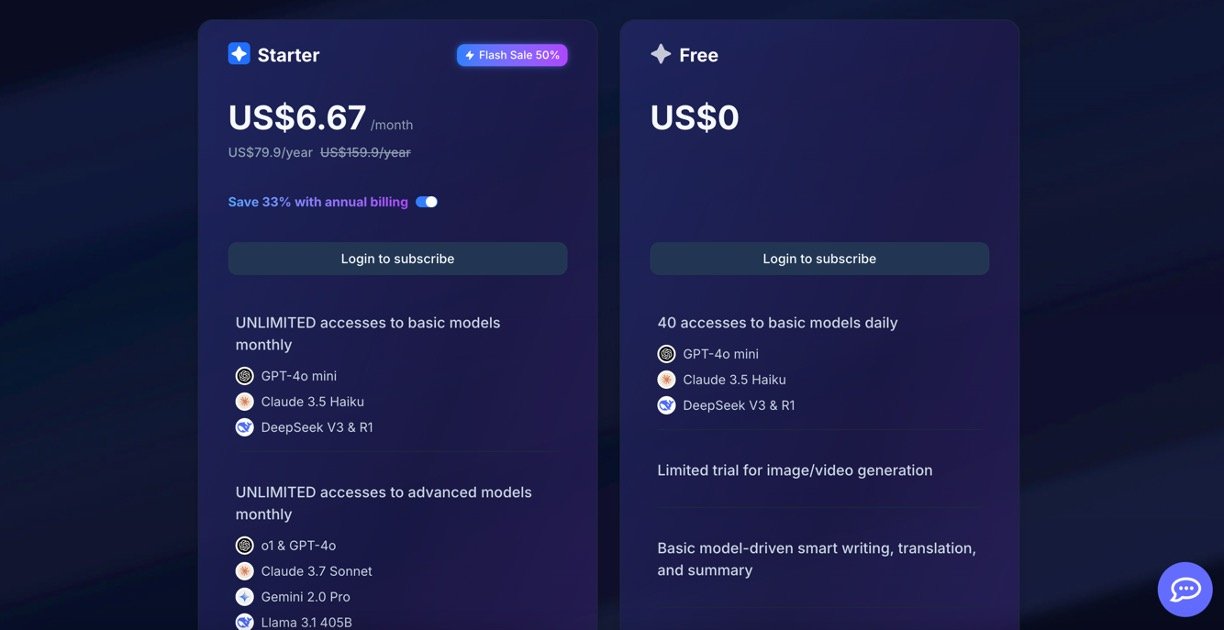
Task: Toggle the annual billing switch
Action: [427, 202]
